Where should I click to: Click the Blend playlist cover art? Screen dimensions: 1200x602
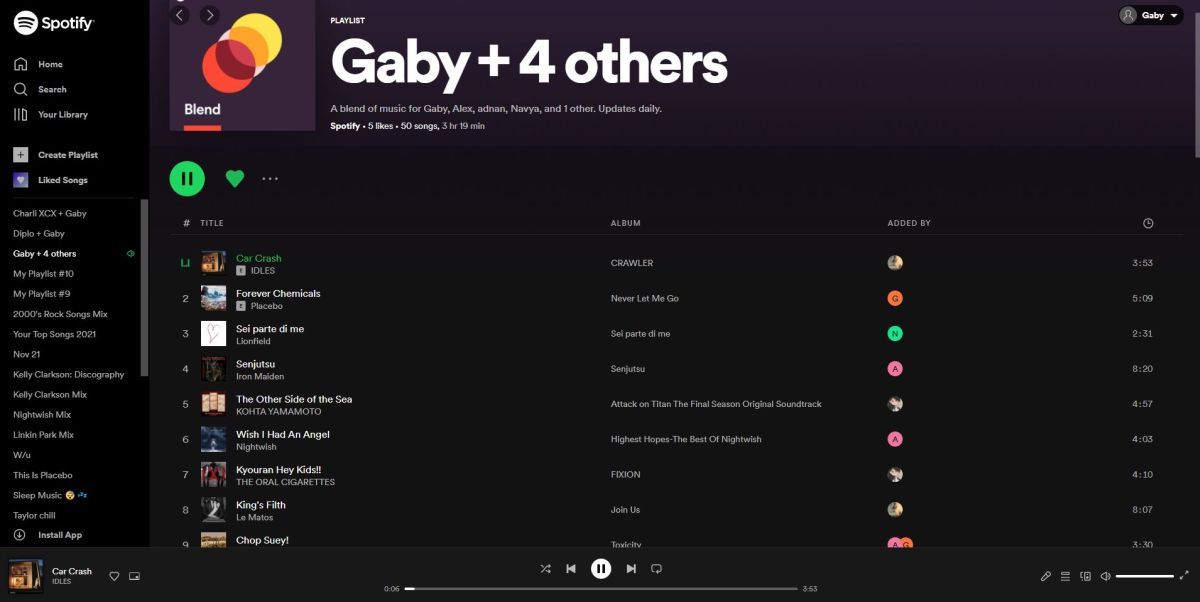click(x=241, y=65)
